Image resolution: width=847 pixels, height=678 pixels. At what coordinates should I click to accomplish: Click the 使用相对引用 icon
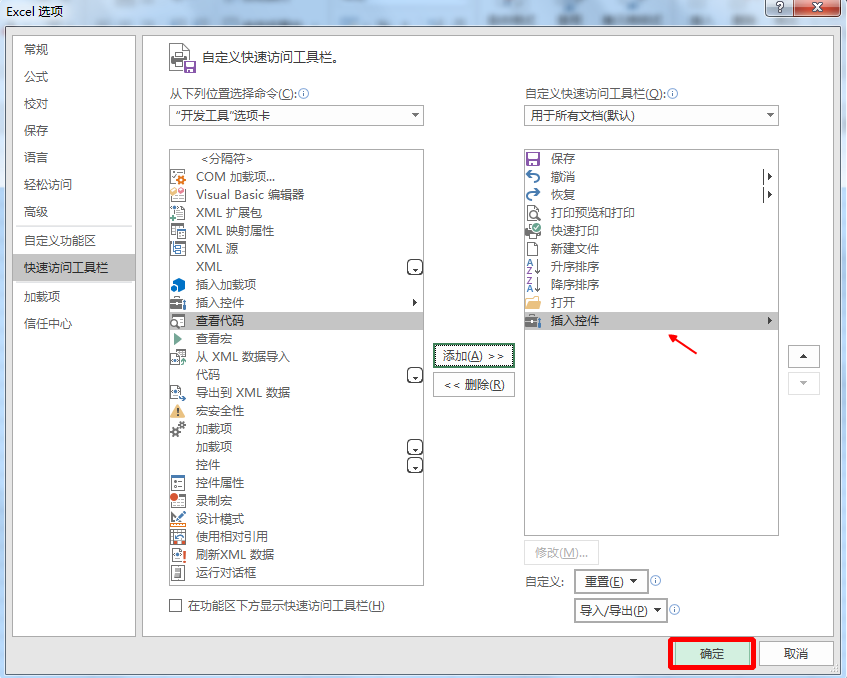tap(178, 537)
